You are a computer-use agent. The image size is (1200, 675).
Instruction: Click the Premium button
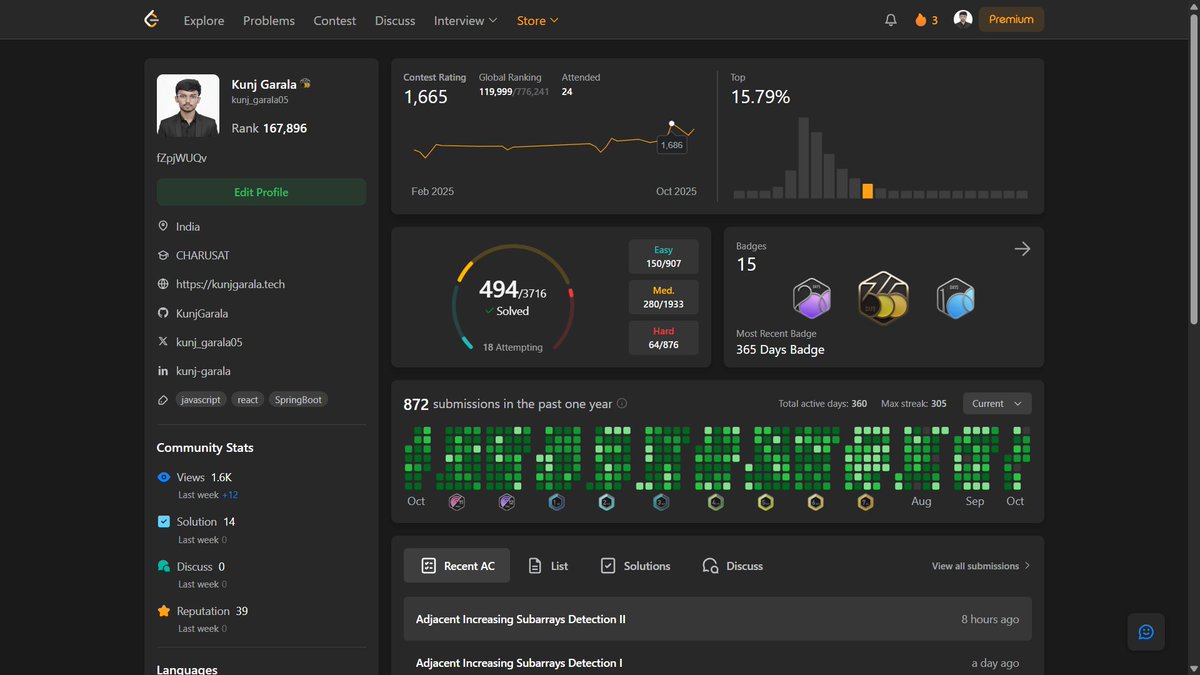[1011, 19]
